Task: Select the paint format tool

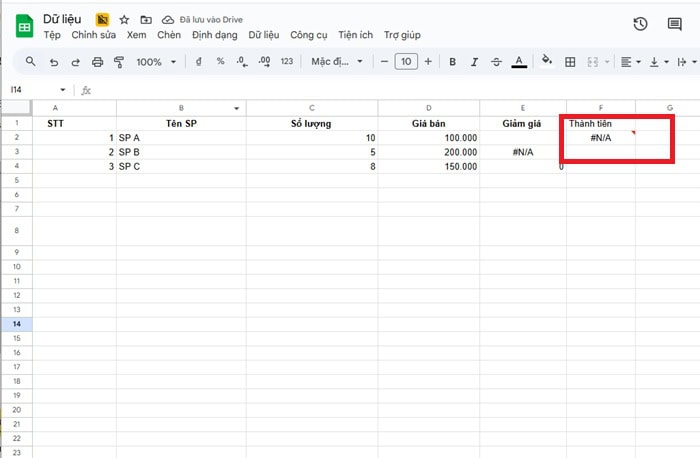Action: [x=119, y=62]
